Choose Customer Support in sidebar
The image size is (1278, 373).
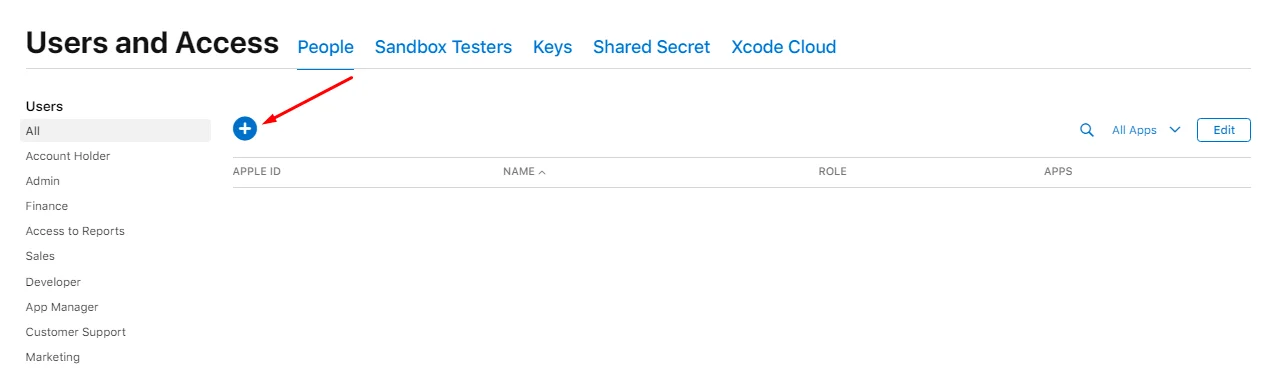pyautogui.click(x=76, y=332)
